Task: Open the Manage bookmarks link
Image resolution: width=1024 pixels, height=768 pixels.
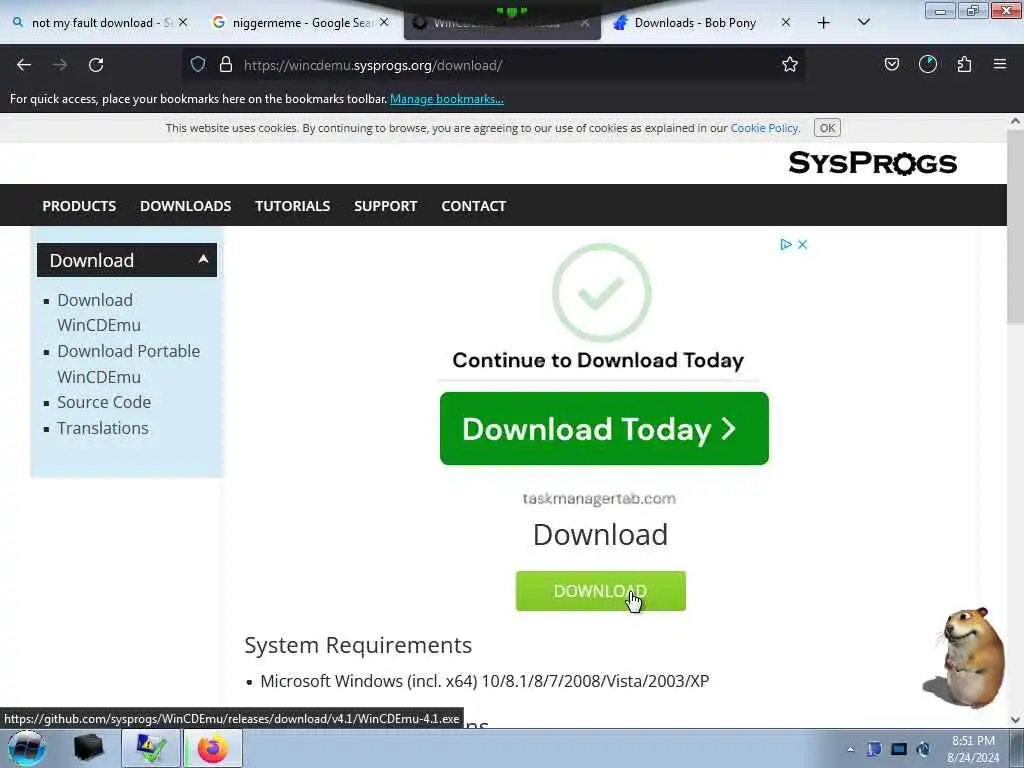Action: (447, 99)
